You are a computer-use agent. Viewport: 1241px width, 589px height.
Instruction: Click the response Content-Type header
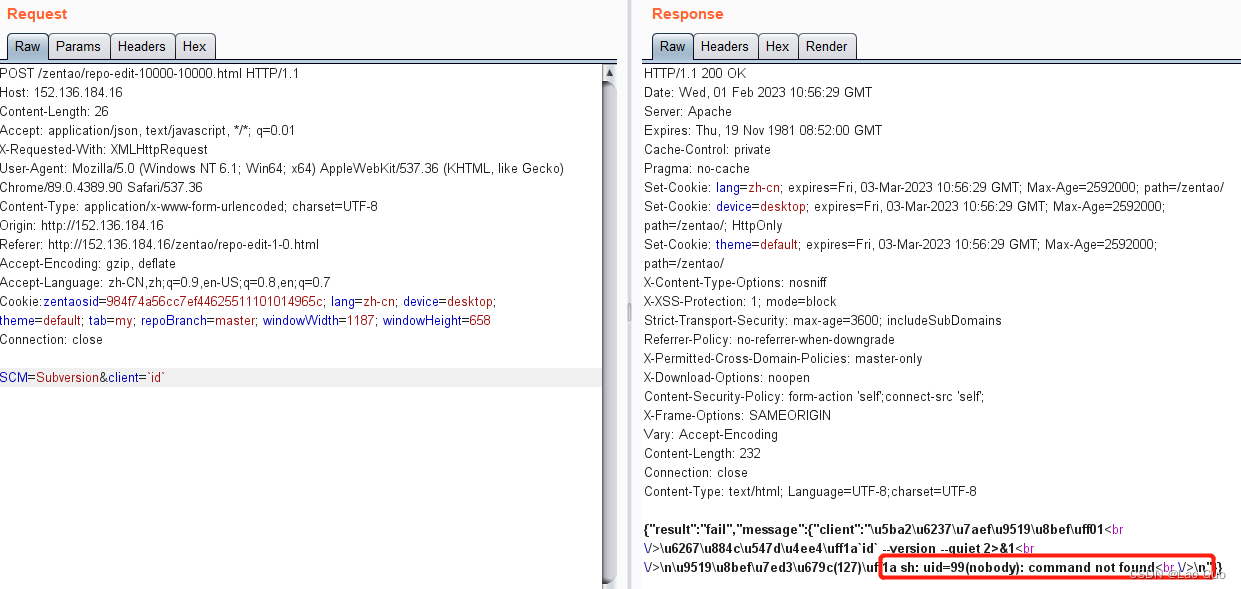pyautogui.click(x=810, y=492)
